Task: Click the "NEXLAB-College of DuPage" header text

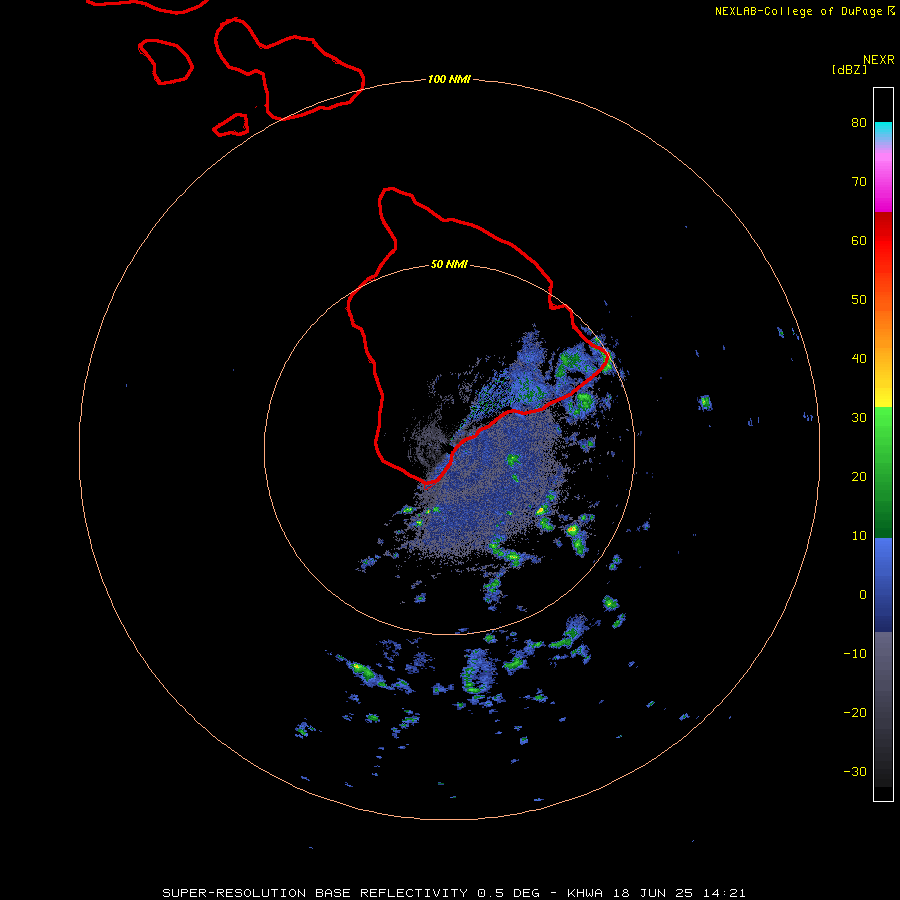Action: 800,11
